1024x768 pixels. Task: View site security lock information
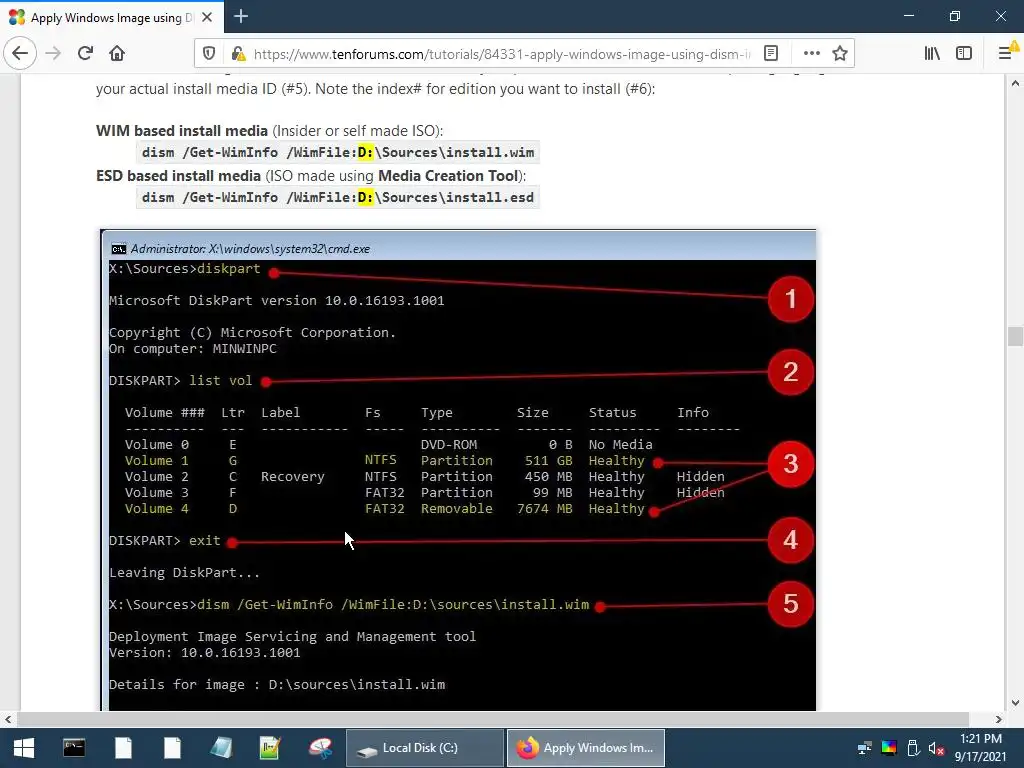tap(238, 54)
